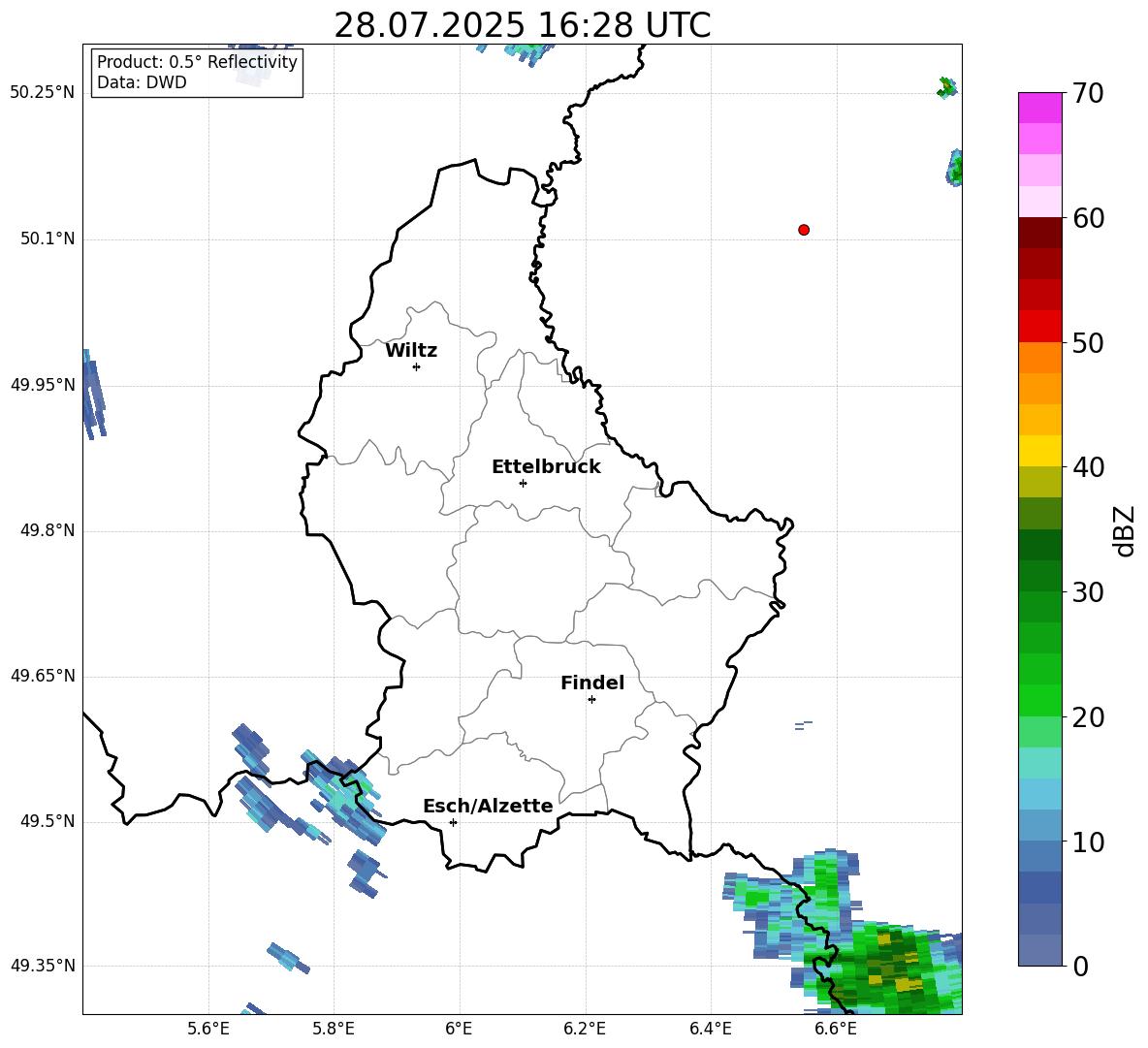Click the 20 tick on the colorbar
This screenshot has height=1048, width=1148.
tap(1088, 717)
